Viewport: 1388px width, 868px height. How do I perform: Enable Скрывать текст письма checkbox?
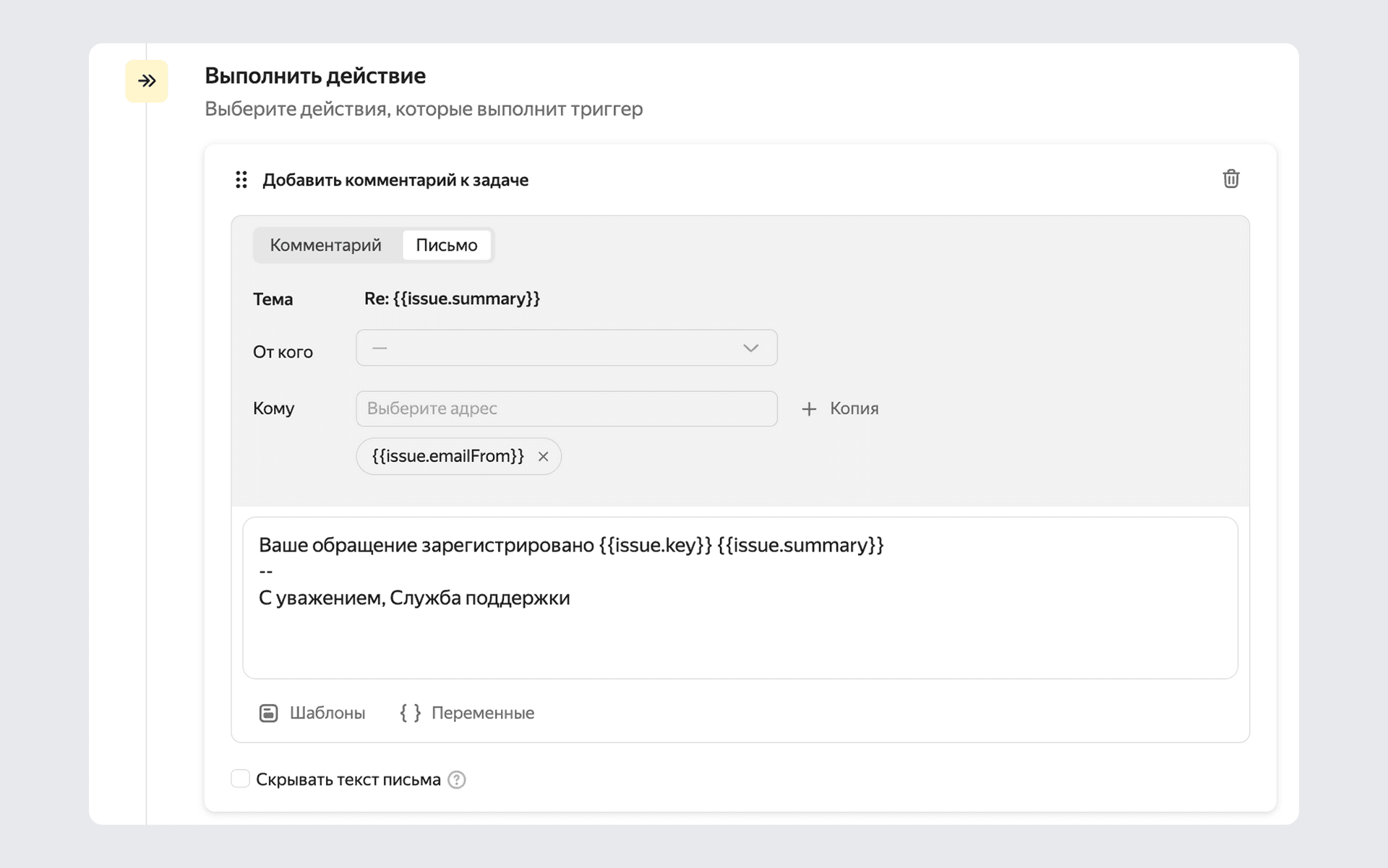[x=240, y=779]
